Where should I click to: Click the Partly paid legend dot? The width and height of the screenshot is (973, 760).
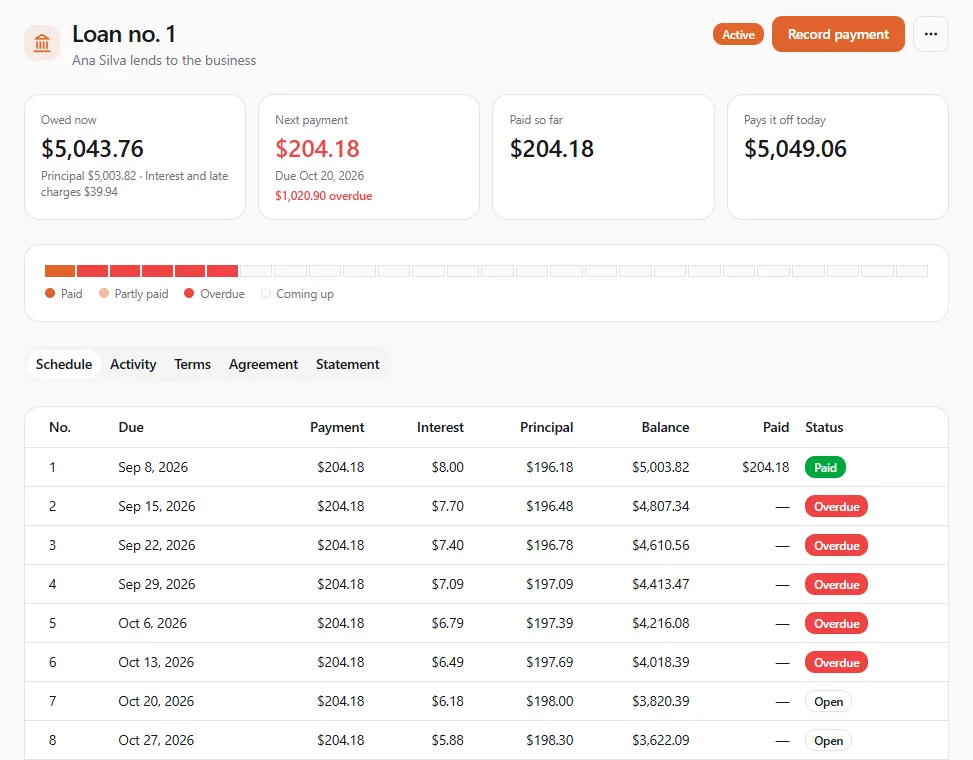104,293
